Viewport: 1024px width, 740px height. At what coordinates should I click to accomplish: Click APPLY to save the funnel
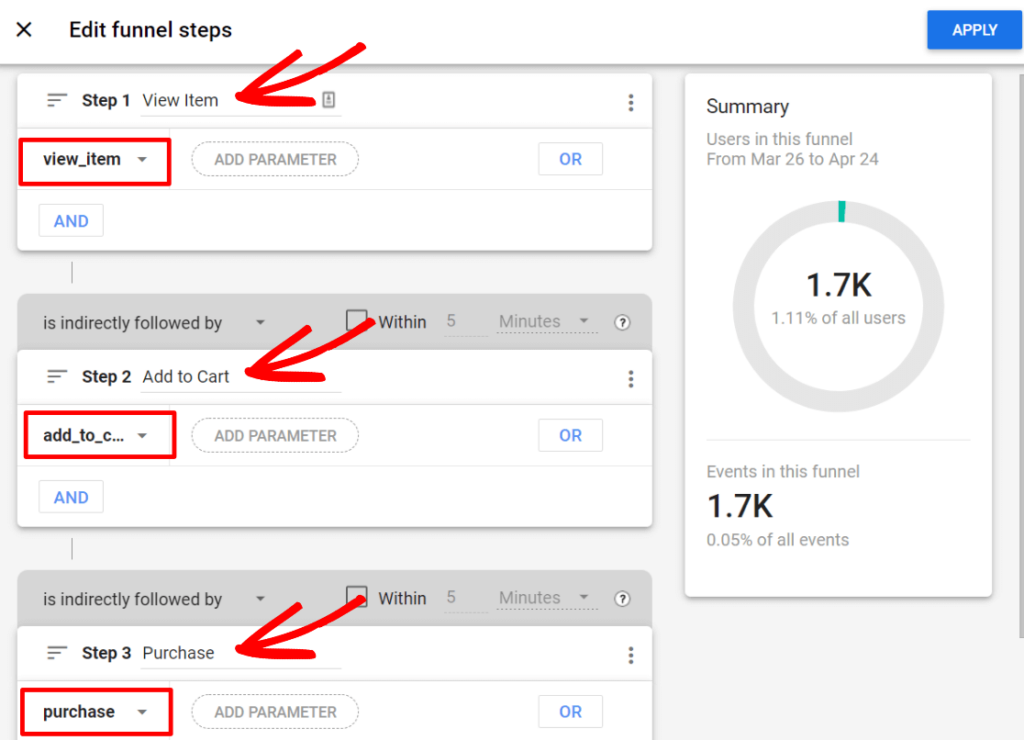pyautogui.click(x=974, y=29)
